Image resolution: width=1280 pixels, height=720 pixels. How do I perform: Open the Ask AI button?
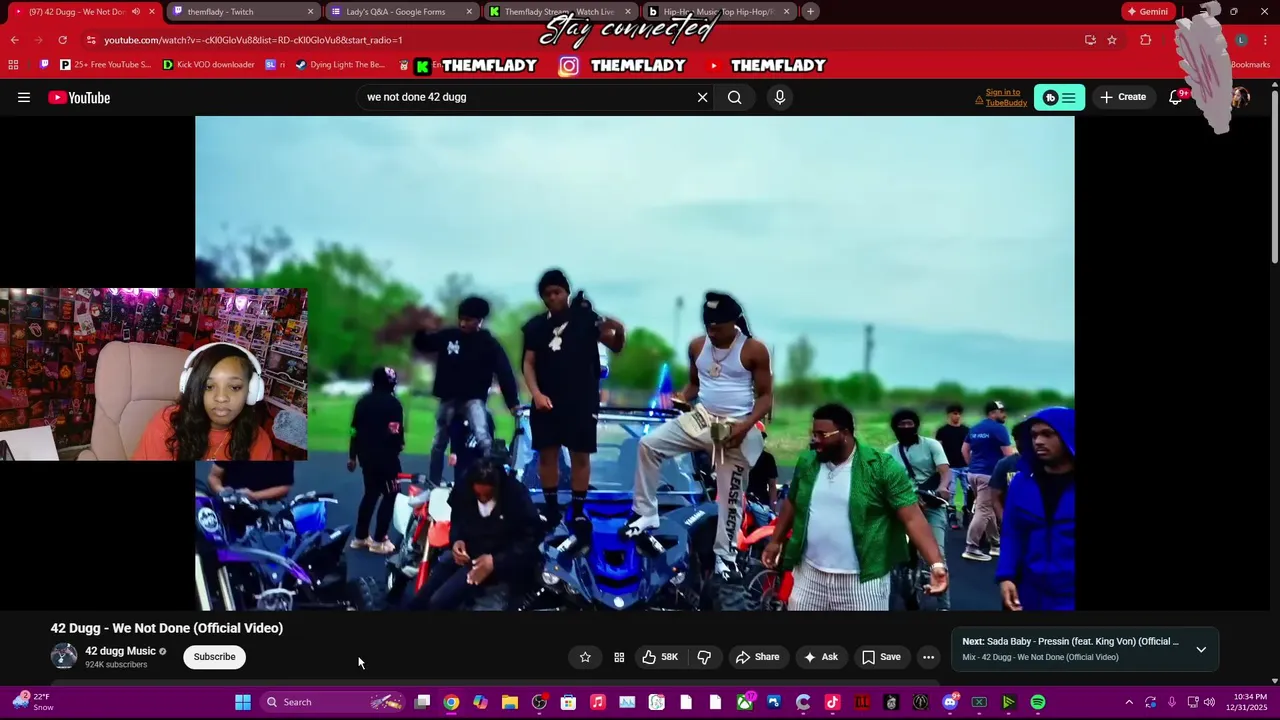coord(821,657)
